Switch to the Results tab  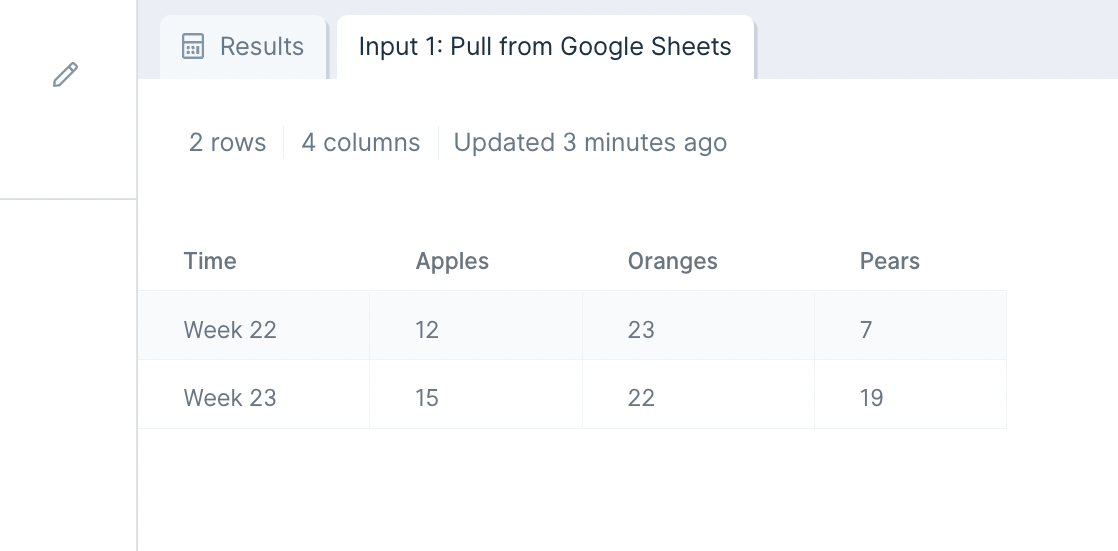[x=243, y=47]
